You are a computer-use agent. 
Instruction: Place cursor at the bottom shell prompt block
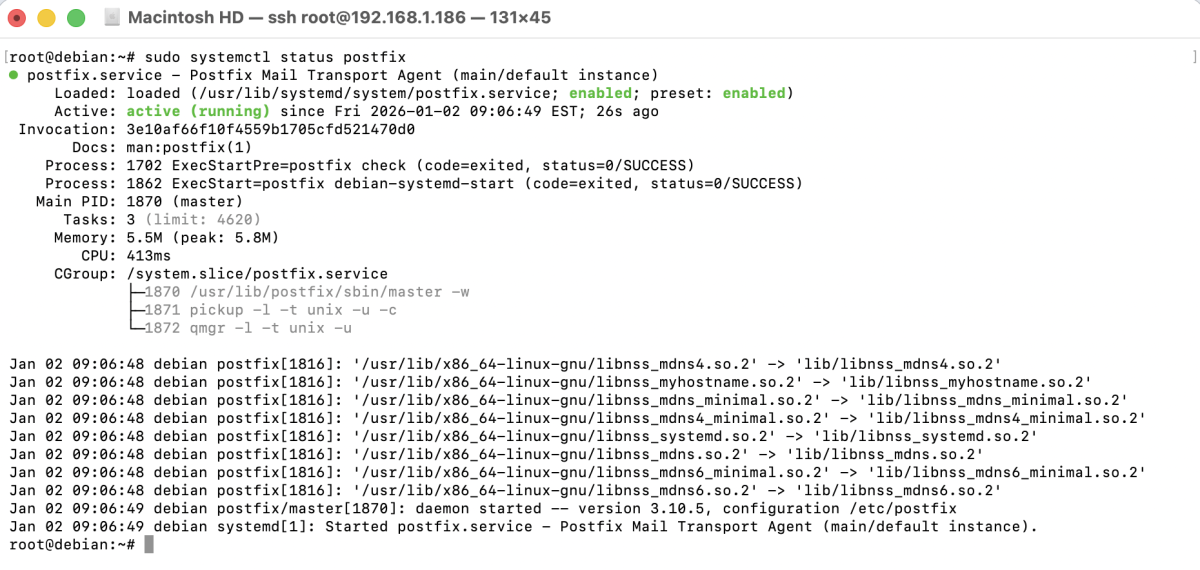(x=149, y=544)
